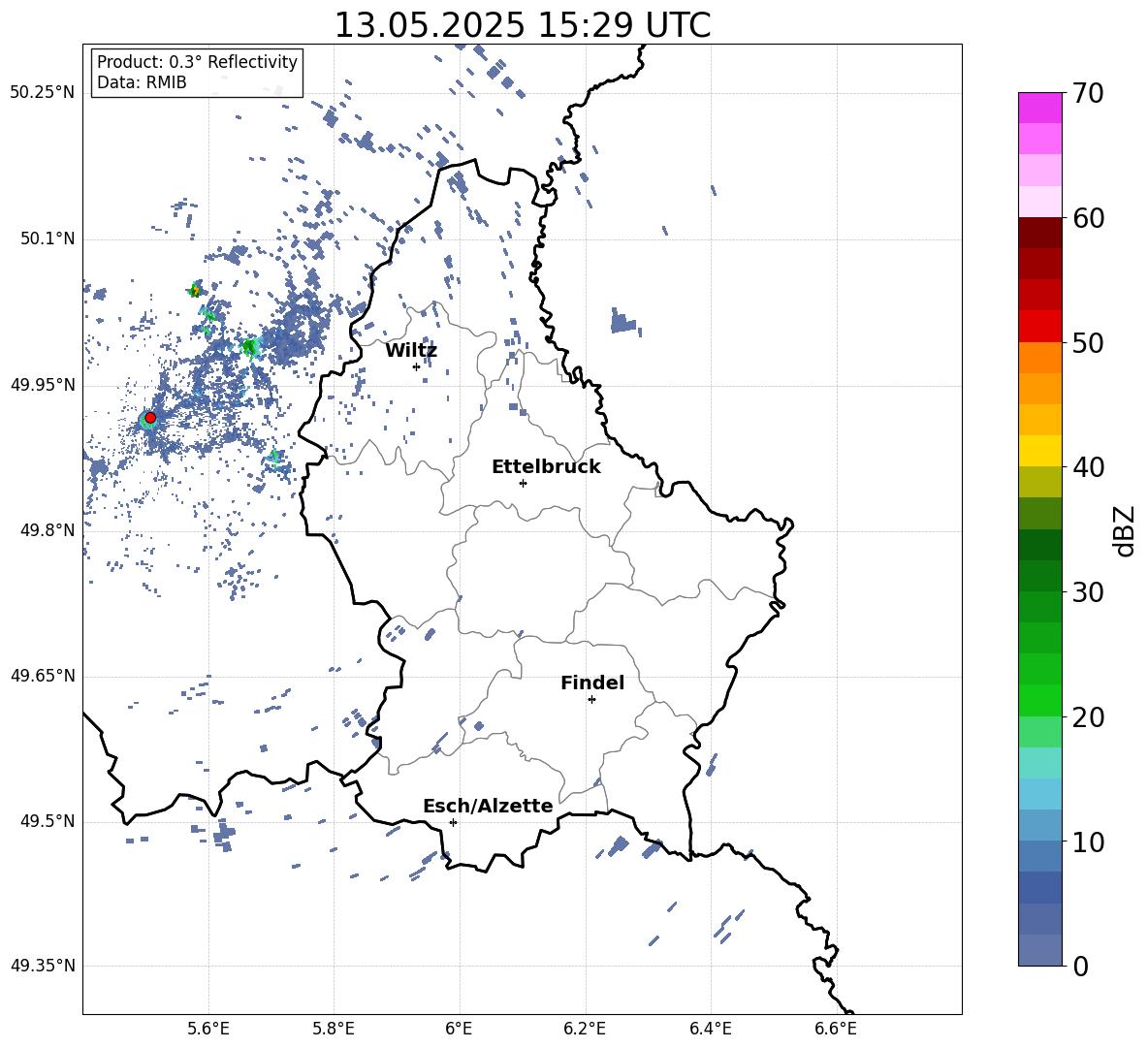
Task: Click the 10 dBZ colorbar tick label
Action: (1087, 842)
